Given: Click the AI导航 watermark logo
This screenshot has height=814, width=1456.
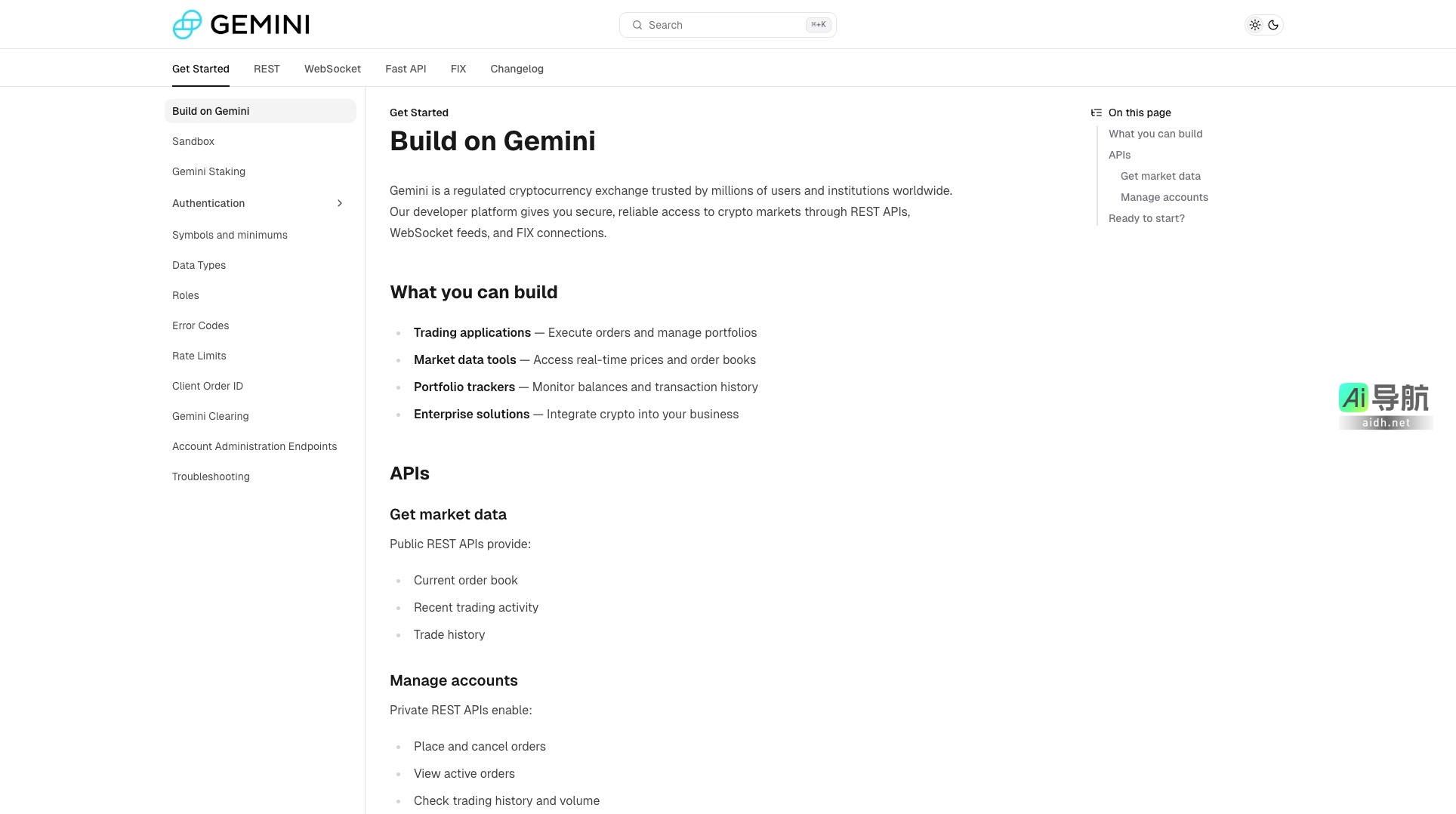Looking at the screenshot, I should [x=1385, y=405].
